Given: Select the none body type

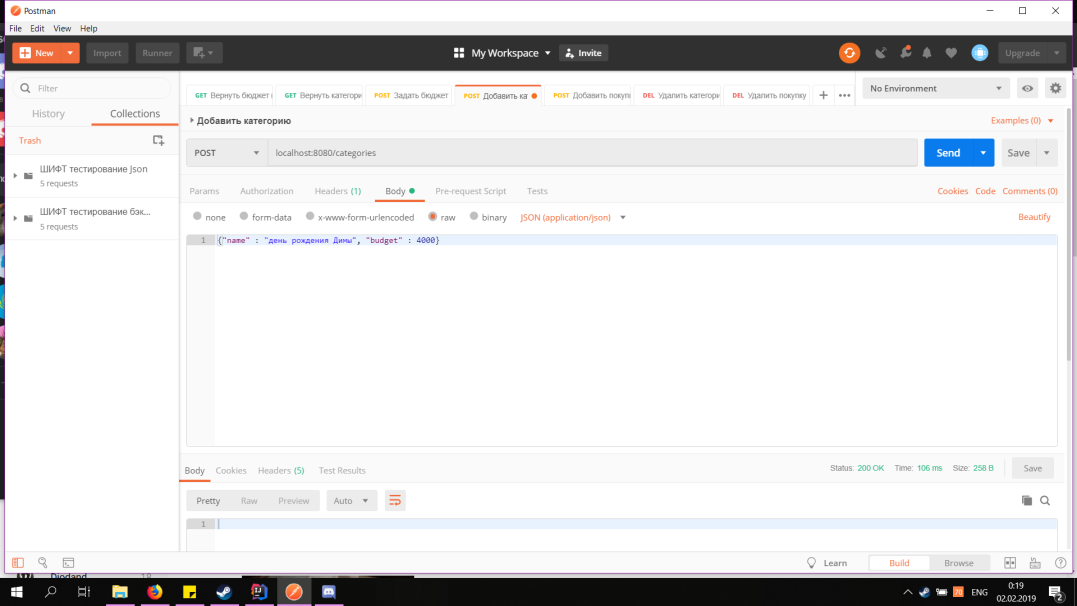Looking at the screenshot, I should coord(198,216).
